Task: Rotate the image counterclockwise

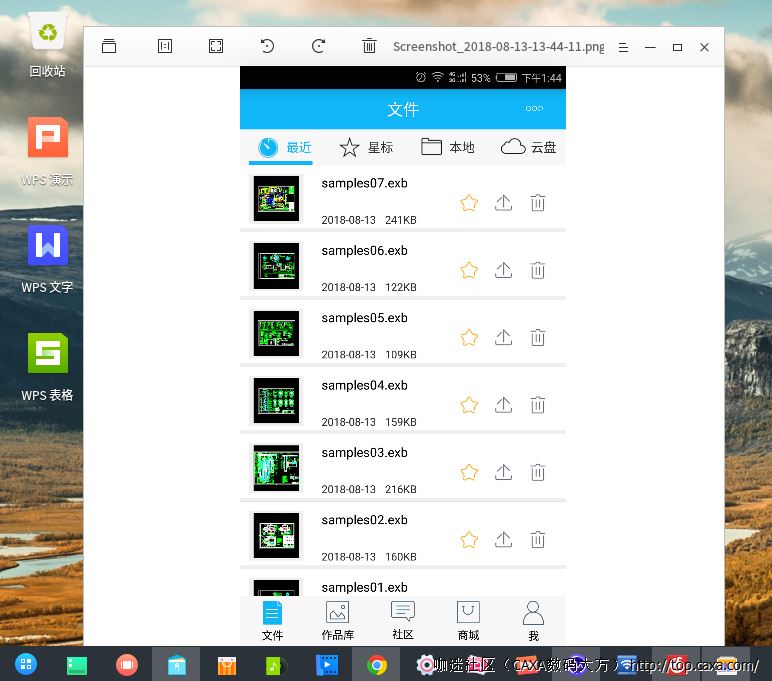Action: coord(267,46)
